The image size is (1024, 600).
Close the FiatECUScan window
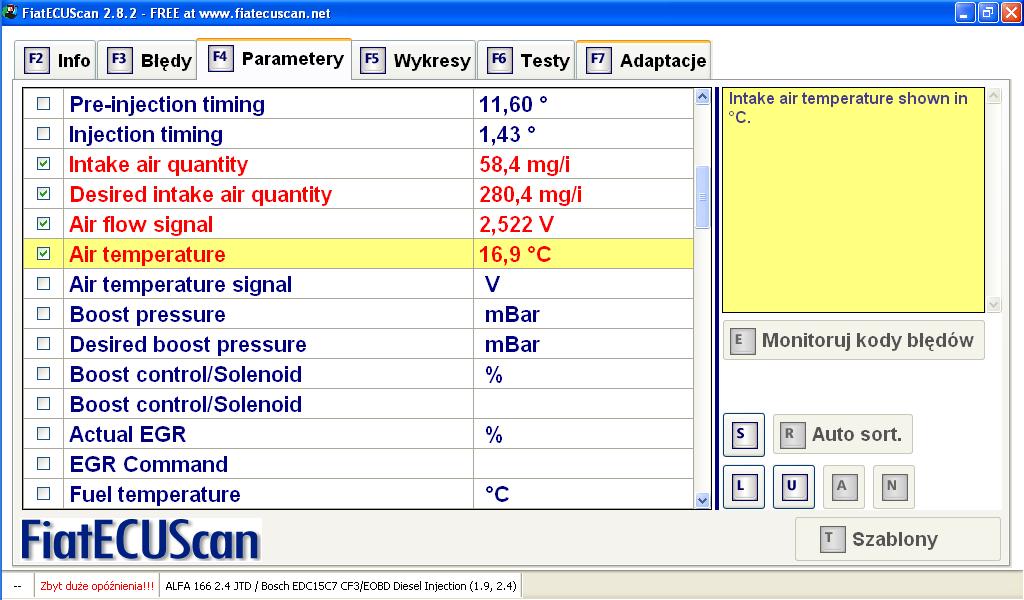(1011, 12)
